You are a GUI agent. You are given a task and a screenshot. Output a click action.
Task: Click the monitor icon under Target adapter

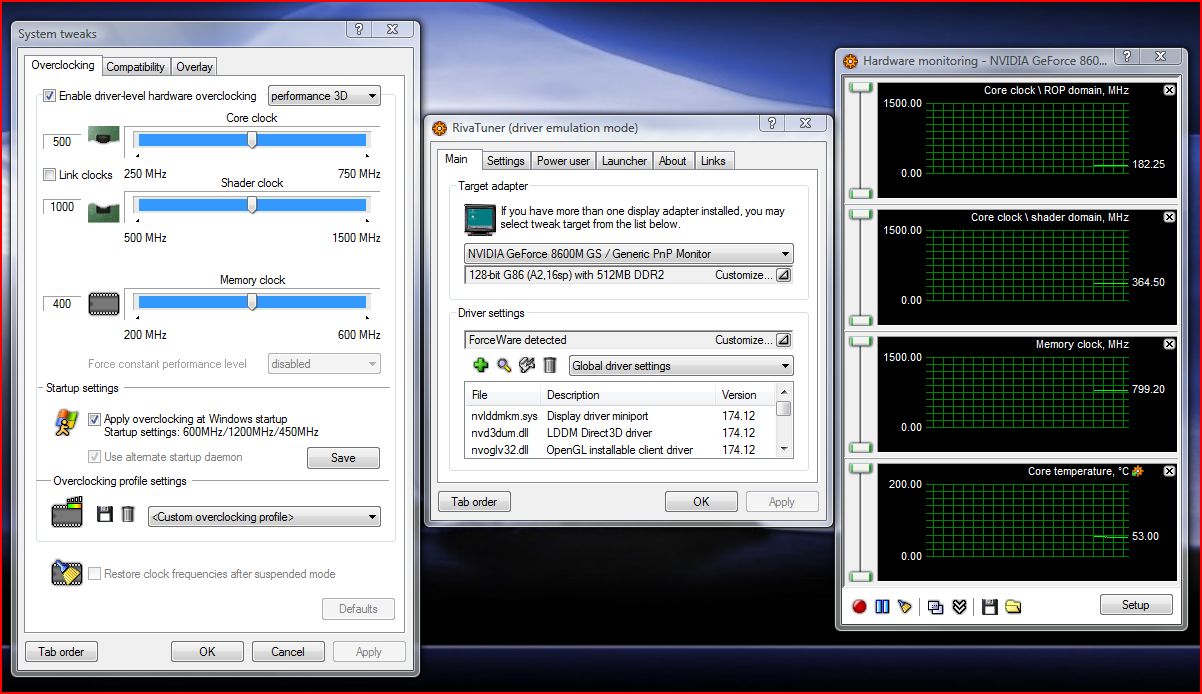tap(481, 218)
